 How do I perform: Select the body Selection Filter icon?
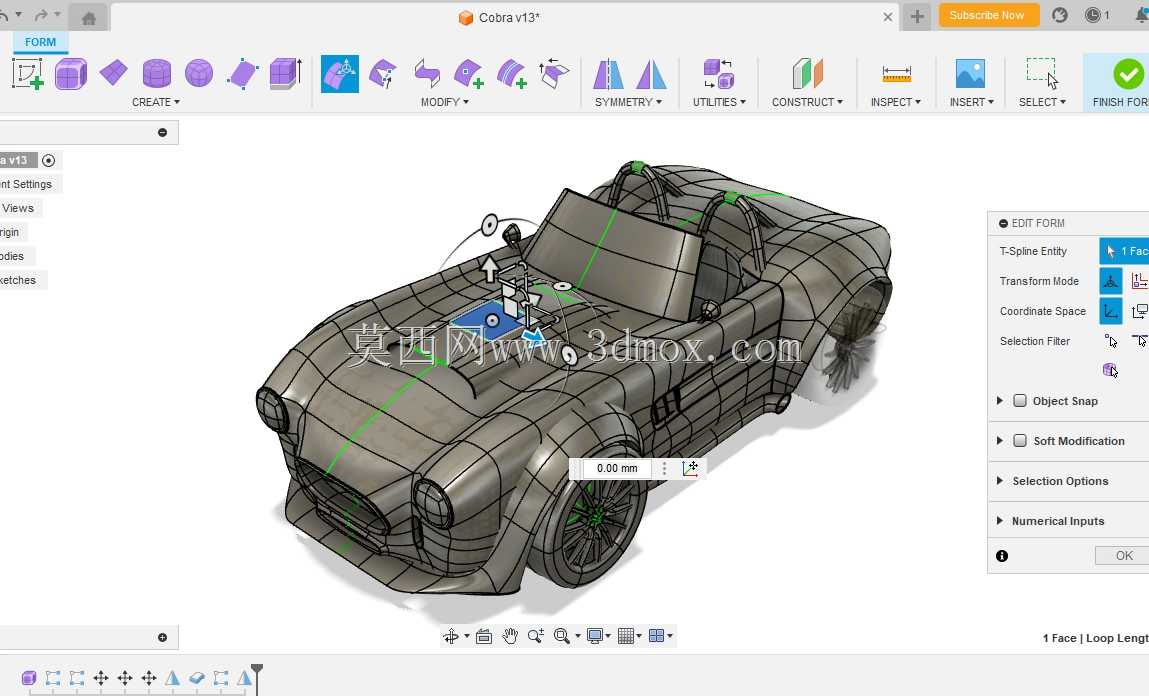1111,370
